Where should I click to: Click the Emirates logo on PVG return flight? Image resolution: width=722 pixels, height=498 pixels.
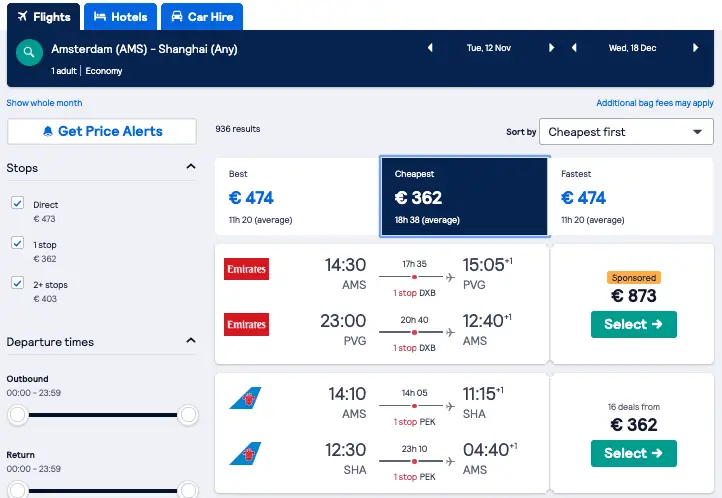pyautogui.click(x=246, y=324)
